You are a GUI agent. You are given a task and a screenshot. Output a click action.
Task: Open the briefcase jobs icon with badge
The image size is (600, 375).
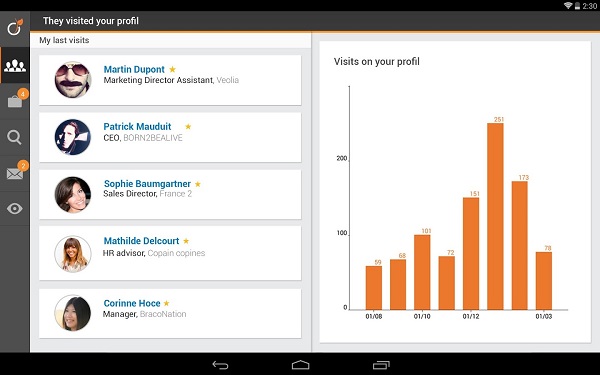pos(15,101)
